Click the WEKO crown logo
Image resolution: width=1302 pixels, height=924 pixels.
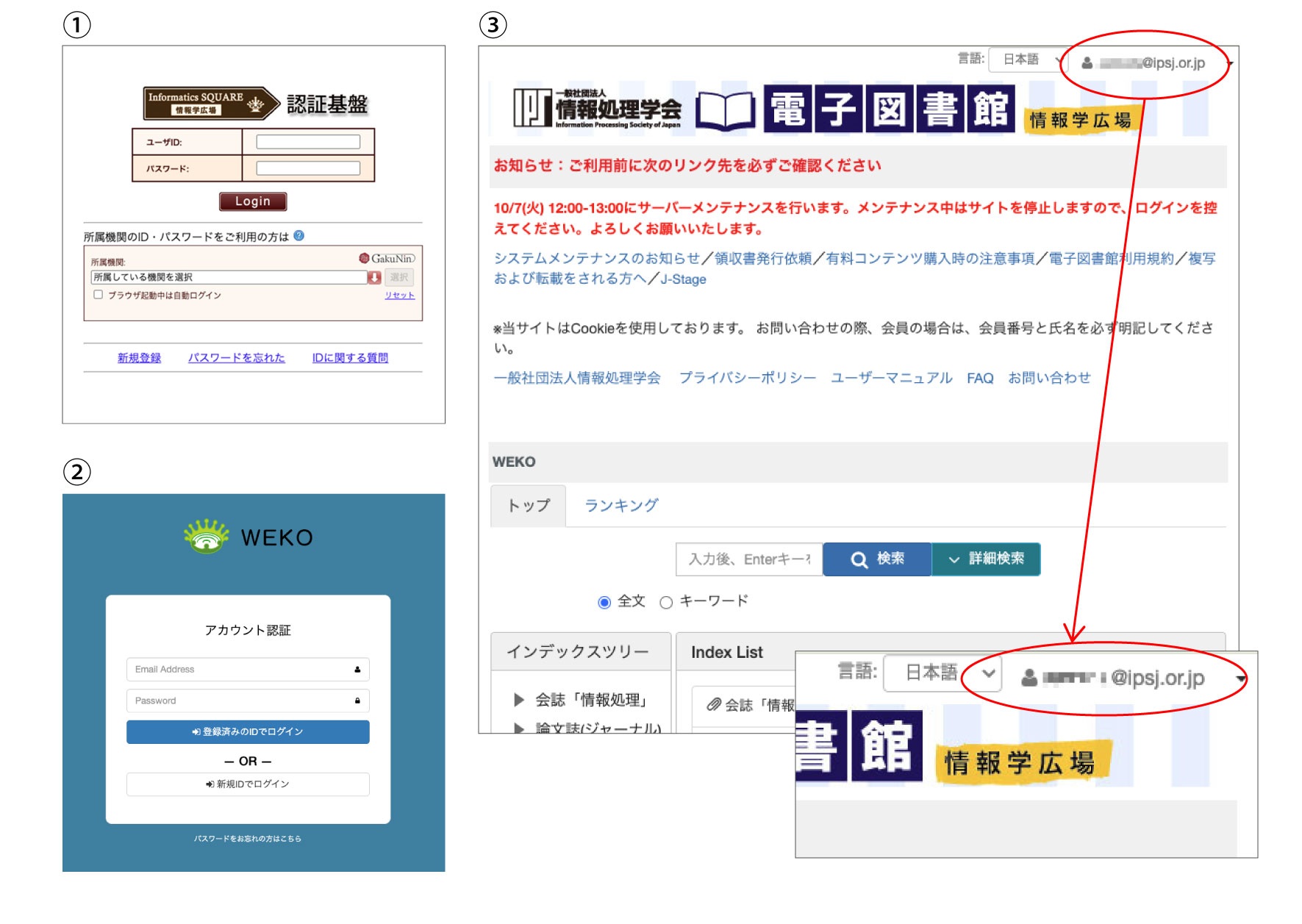tap(207, 537)
